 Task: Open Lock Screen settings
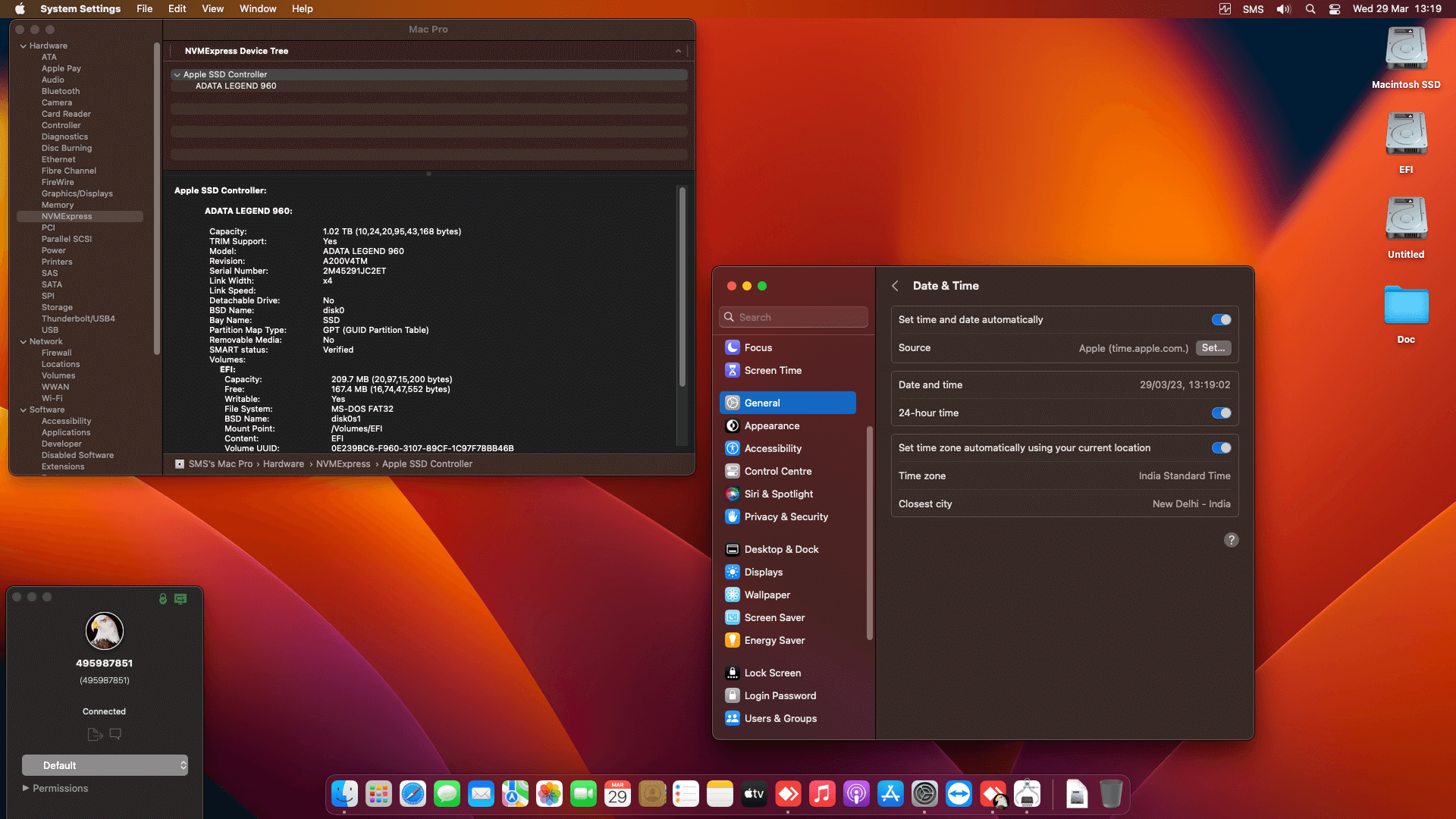(x=788, y=673)
